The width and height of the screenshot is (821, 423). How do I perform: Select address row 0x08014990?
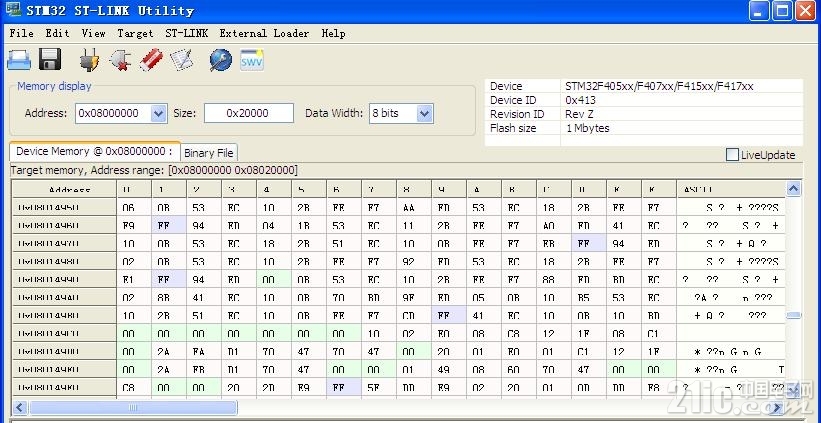tap(65, 280)
